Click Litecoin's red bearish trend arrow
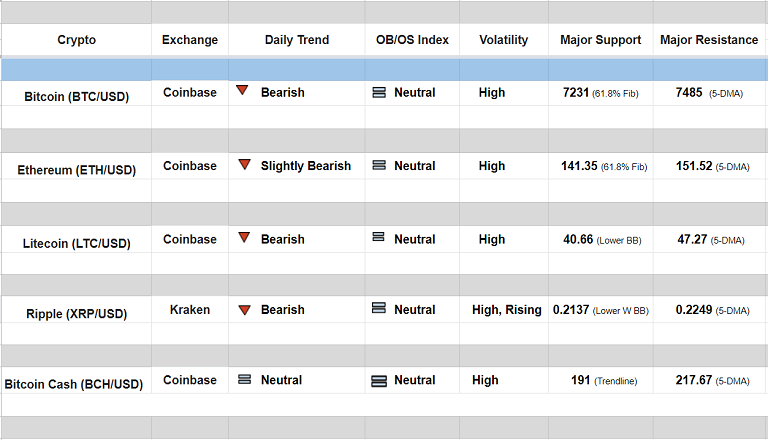The width and height of the screenshot is (768, 440). [243, 238]
